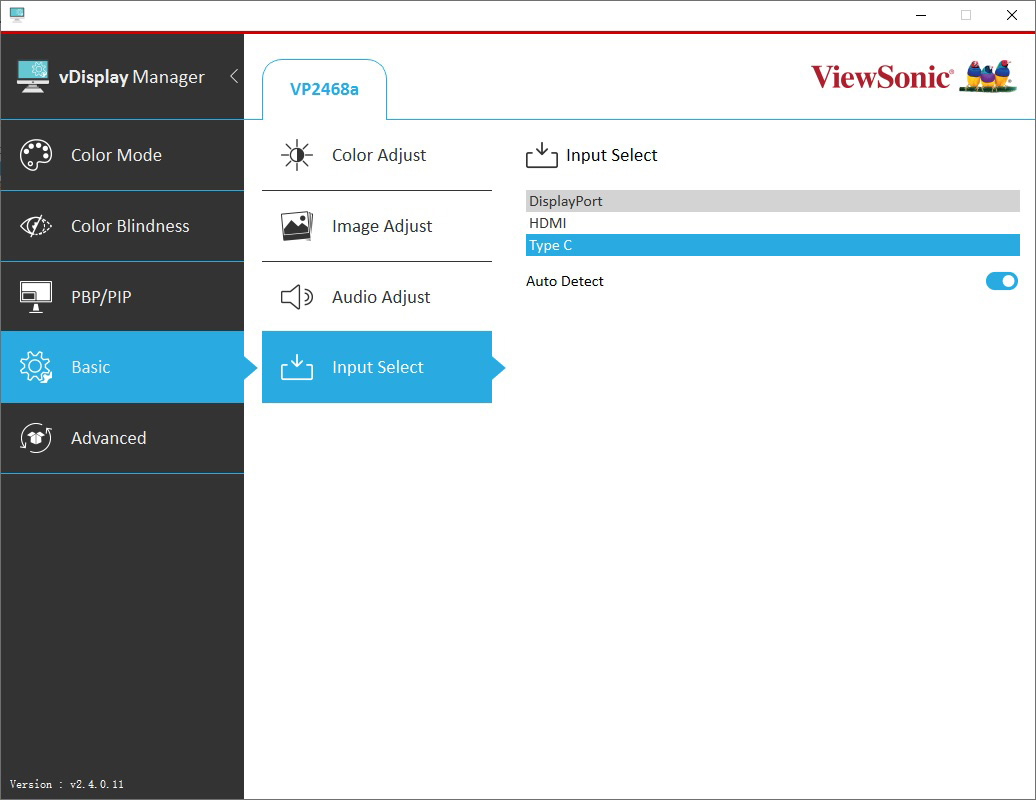Viewport: 1036px width, 800px height.
Task: Click the Input Select tray icon in submenu
Action: click(297, 367)
